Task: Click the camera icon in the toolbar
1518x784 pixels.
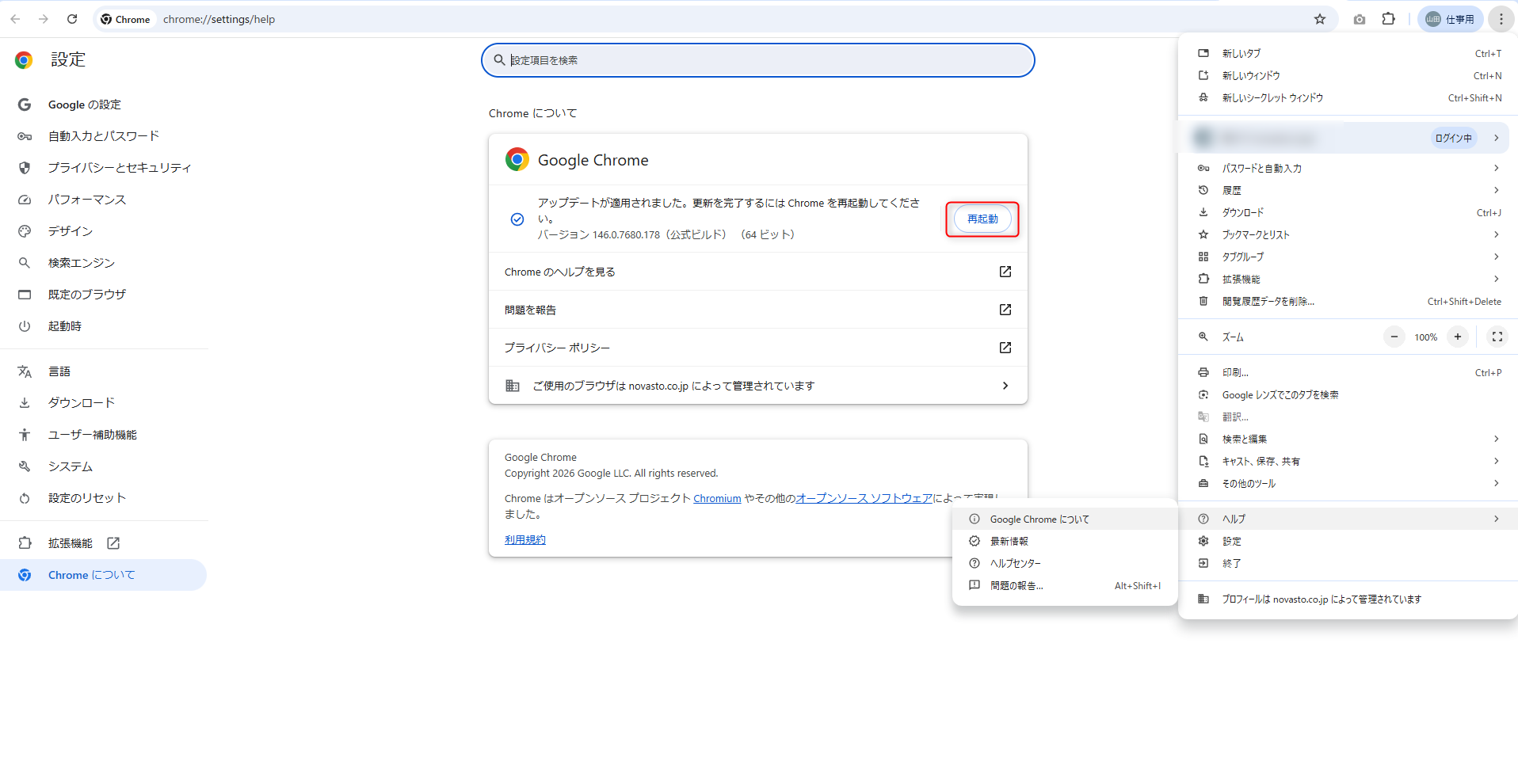Action: (1360, 19)
